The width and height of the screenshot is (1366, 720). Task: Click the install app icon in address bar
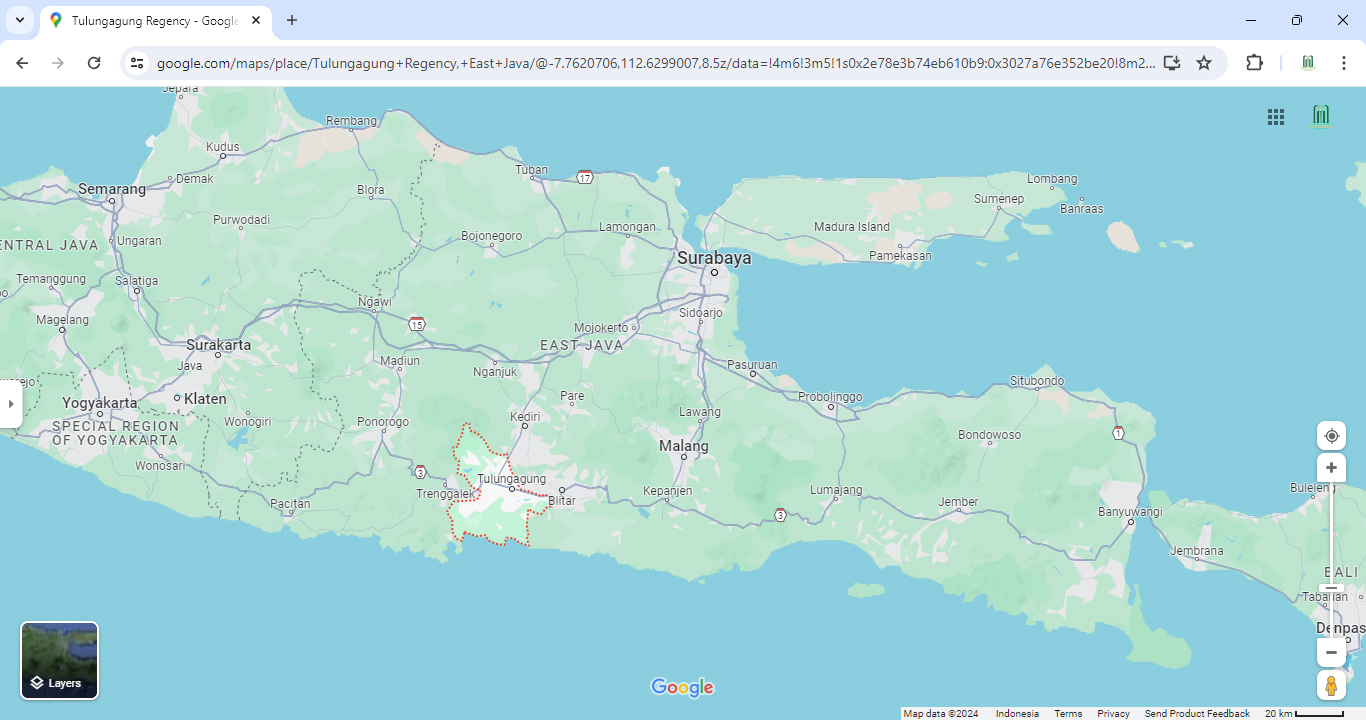1172,63
